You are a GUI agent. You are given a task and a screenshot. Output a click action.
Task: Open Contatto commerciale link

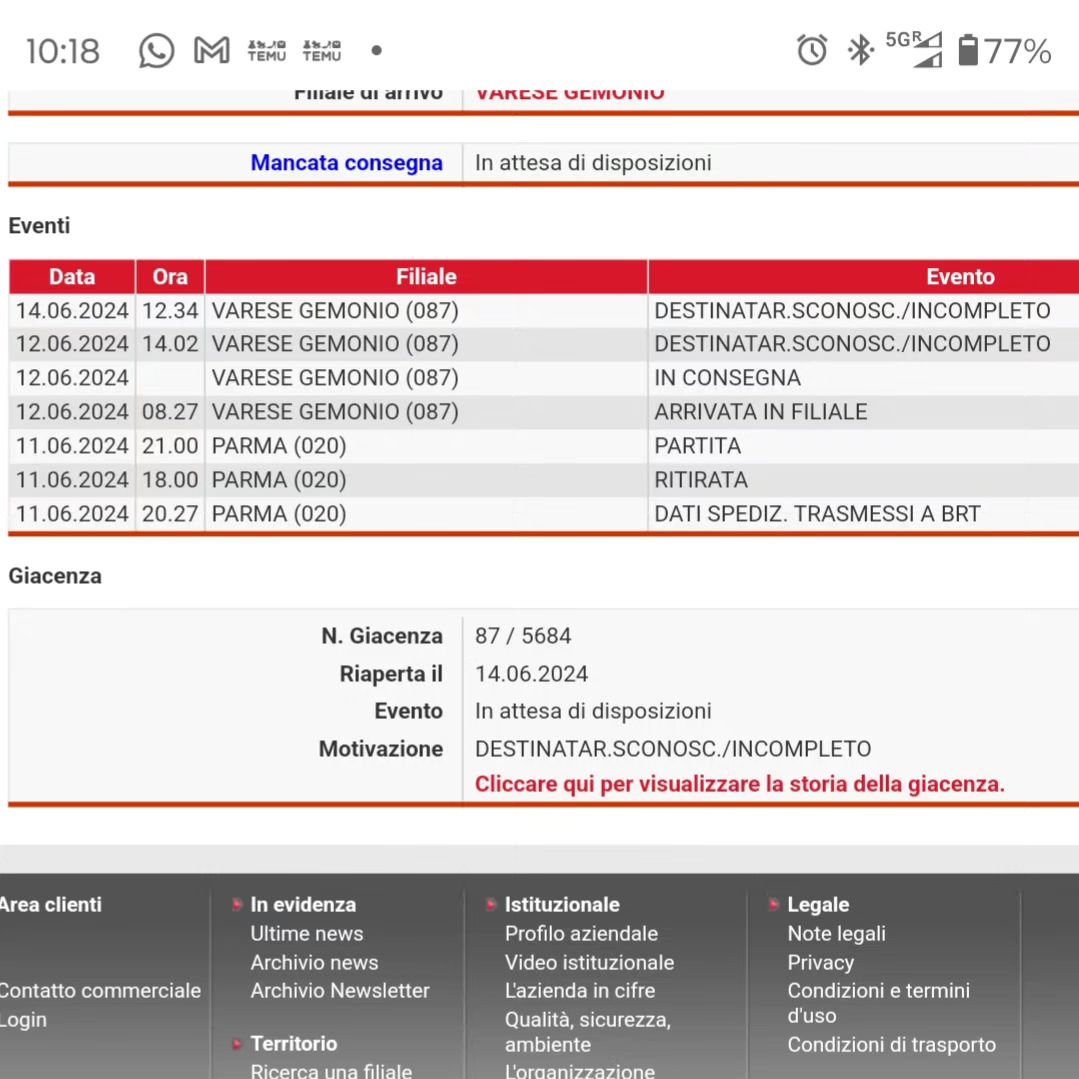pyautogui.click(x=100, y=991)
